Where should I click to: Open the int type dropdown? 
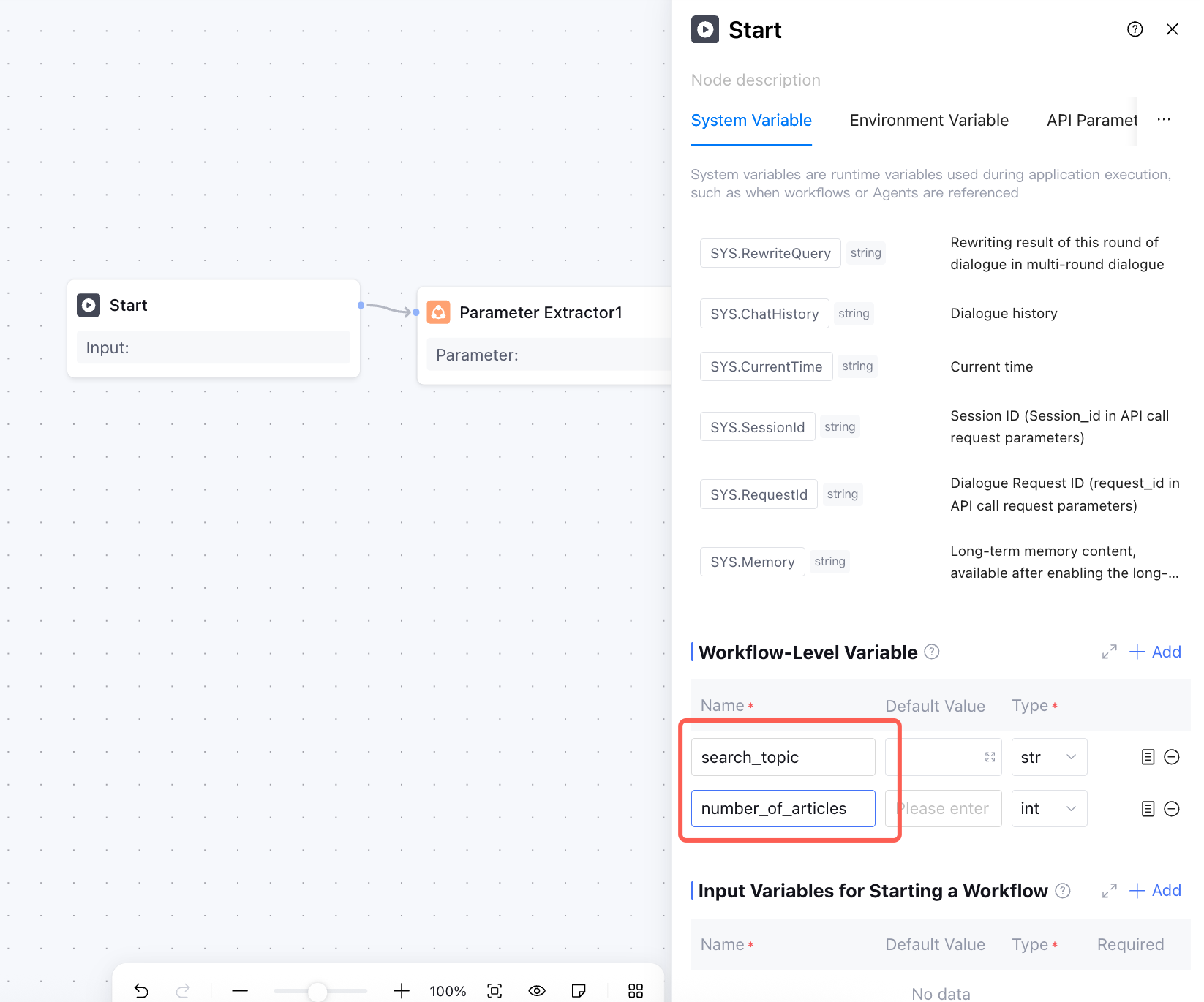tap(1049, 808)
